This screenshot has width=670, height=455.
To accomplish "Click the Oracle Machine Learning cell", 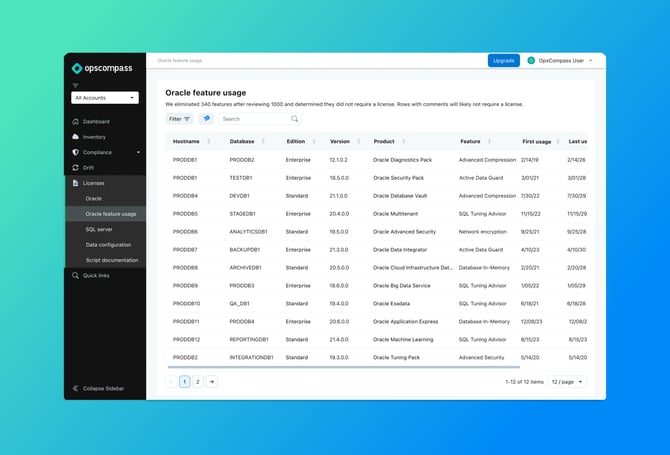I will pyautogui.click(x=403, y=339).
